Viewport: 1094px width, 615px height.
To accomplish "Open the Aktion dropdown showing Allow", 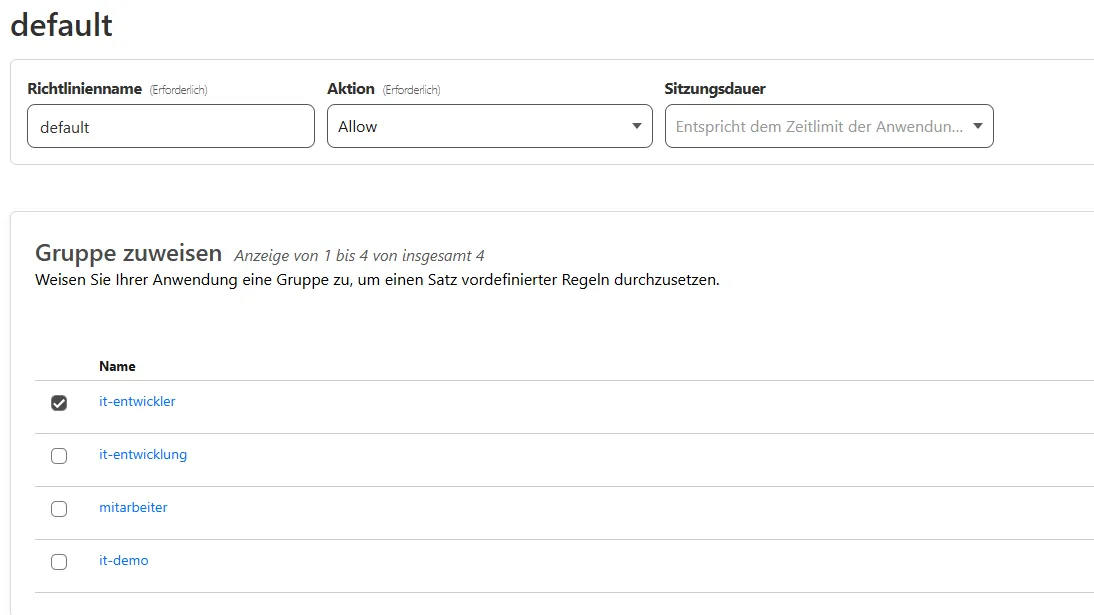I will point(480,127).
